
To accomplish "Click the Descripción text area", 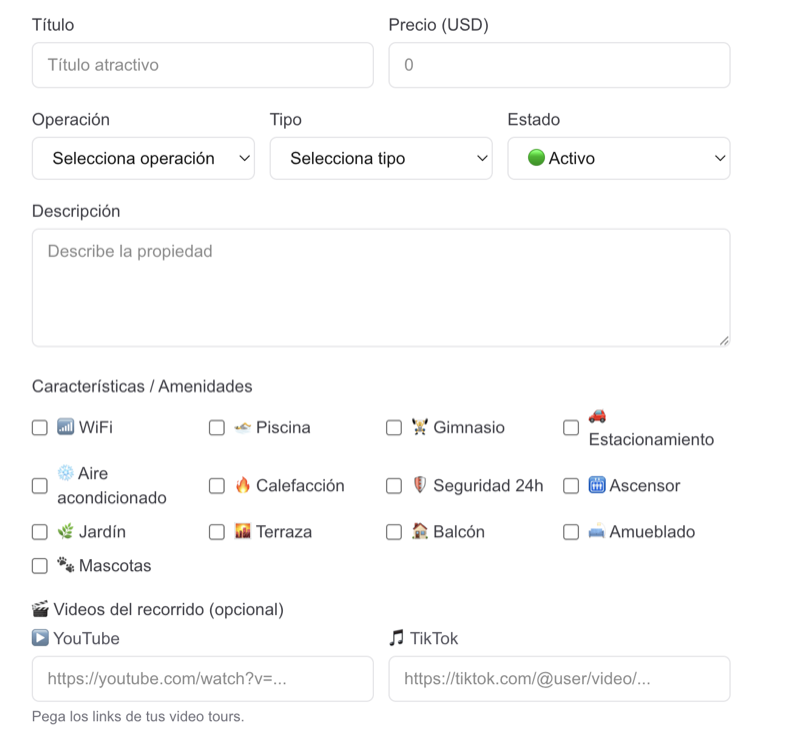I will pos(380,285).
